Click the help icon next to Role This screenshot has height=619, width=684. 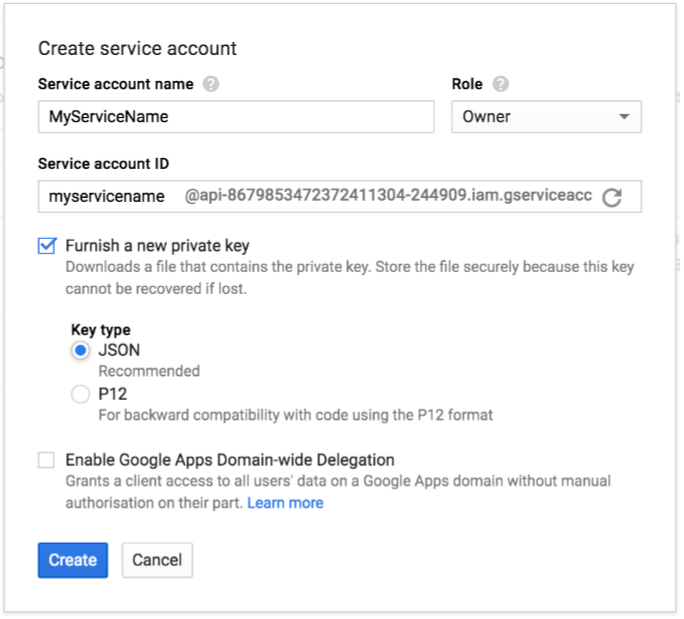(500, 85)
